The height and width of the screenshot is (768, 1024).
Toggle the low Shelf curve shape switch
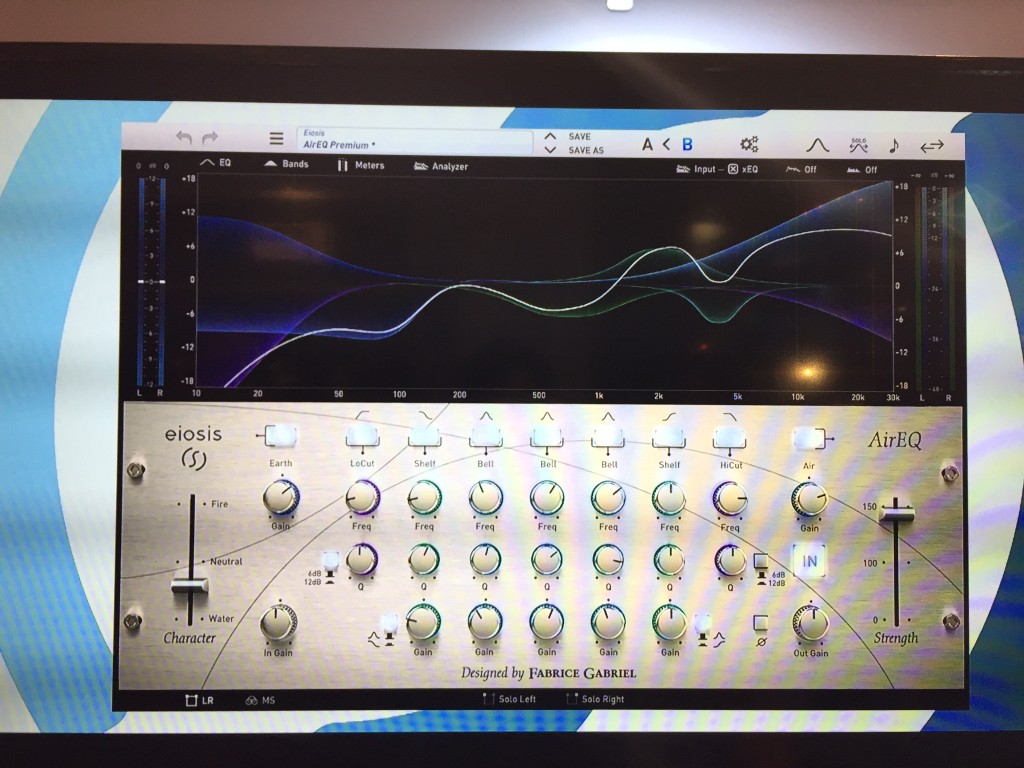coord(389,622)
